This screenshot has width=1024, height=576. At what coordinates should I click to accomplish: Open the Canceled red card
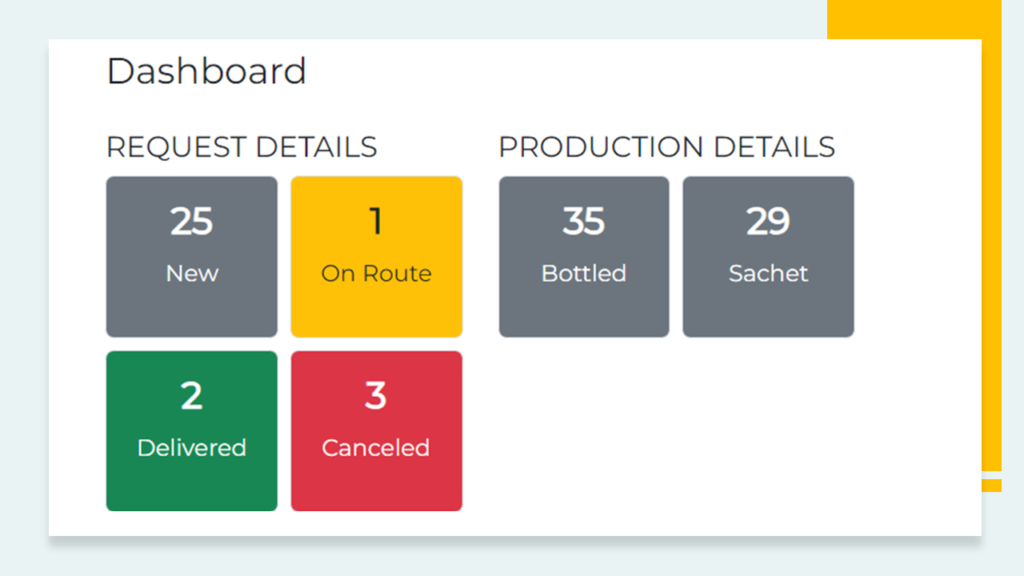377,431
